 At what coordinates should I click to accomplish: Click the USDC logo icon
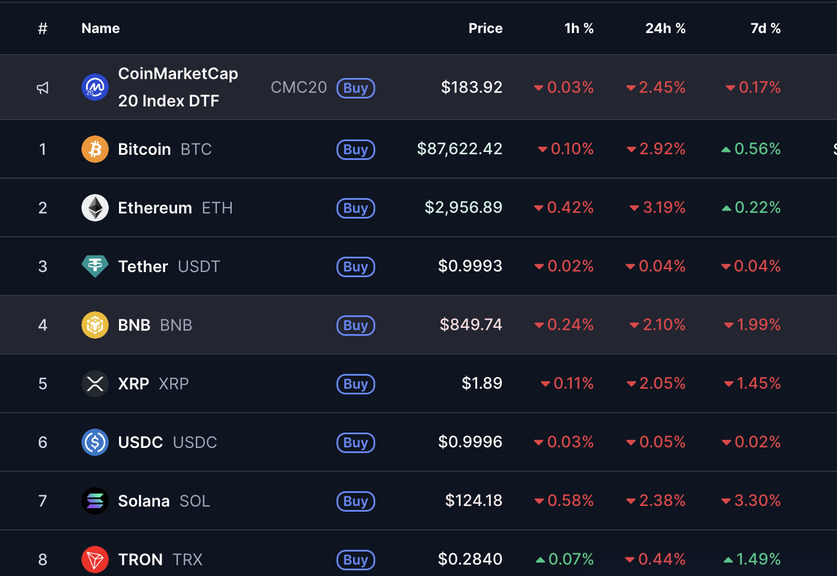pyautogui.click(x=95, y=442)
